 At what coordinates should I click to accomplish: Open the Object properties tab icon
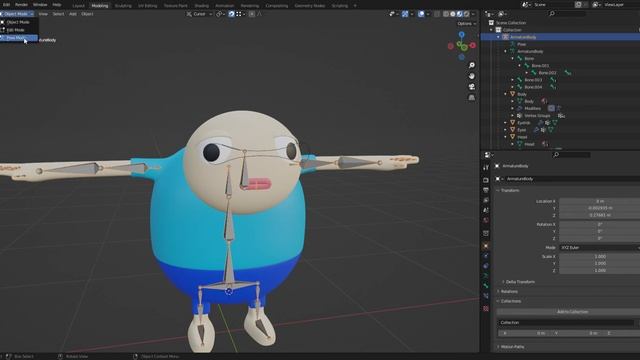[x=486, y=246]
